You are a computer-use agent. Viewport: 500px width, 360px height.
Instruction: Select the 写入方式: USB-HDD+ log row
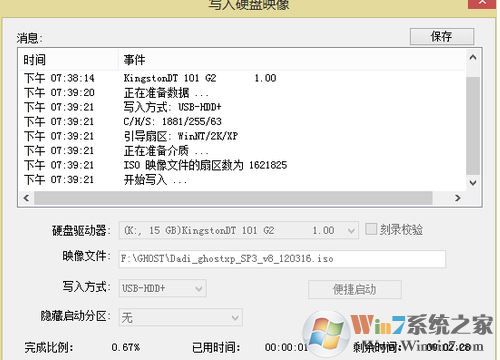pos(242,107)
